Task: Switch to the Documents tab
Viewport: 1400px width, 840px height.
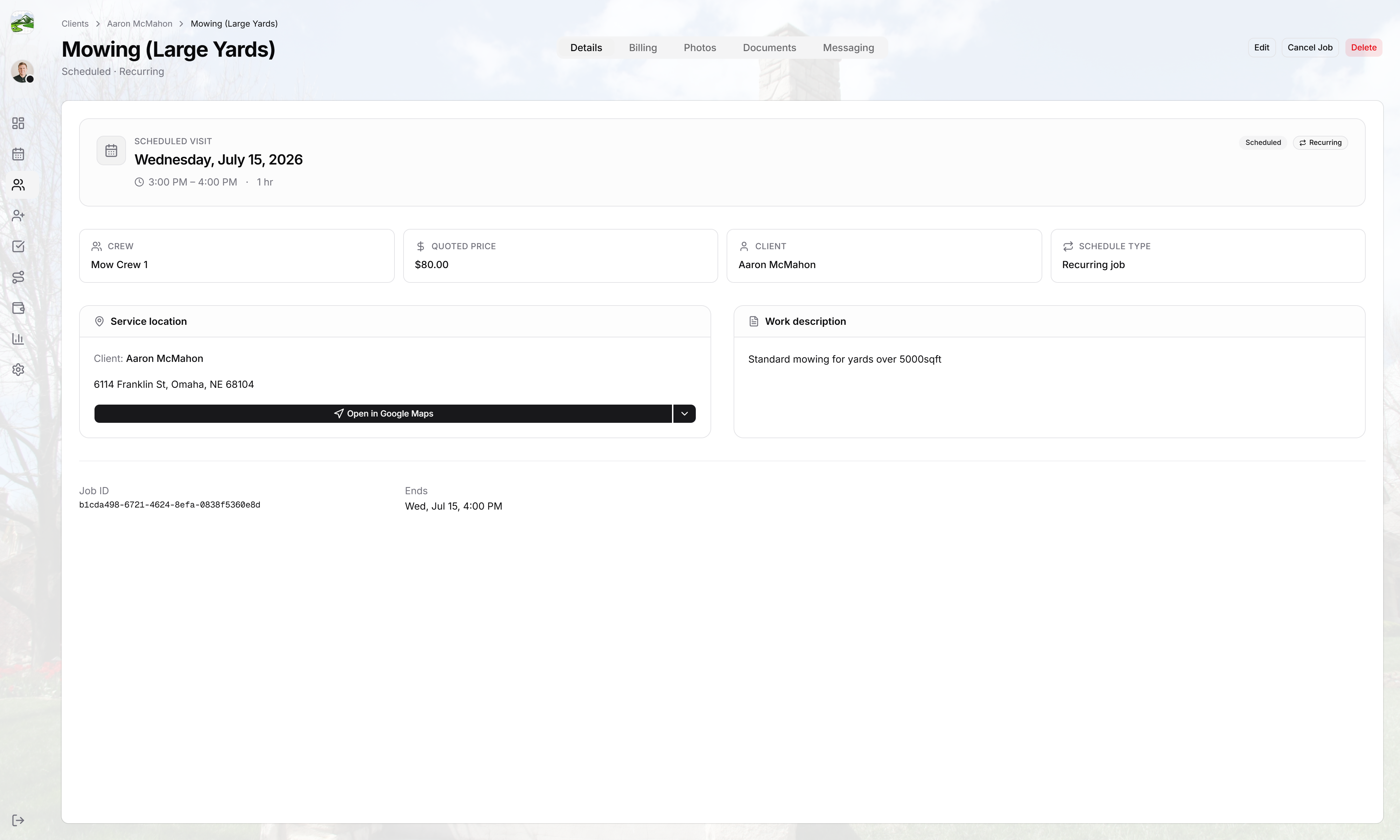Action: 770,48
